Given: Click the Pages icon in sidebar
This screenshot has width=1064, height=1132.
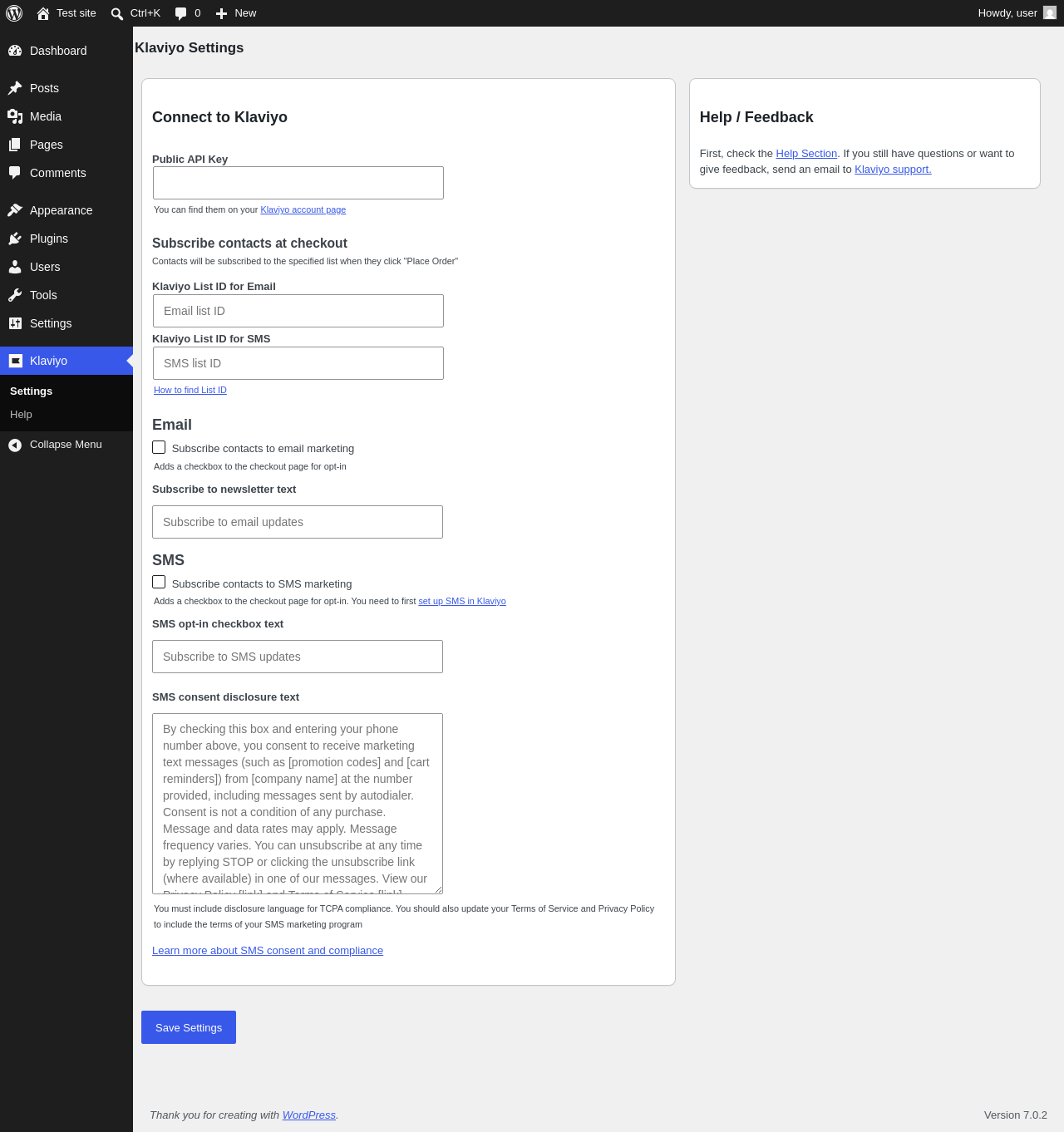Looking at the screenshot, I should 15,145.
